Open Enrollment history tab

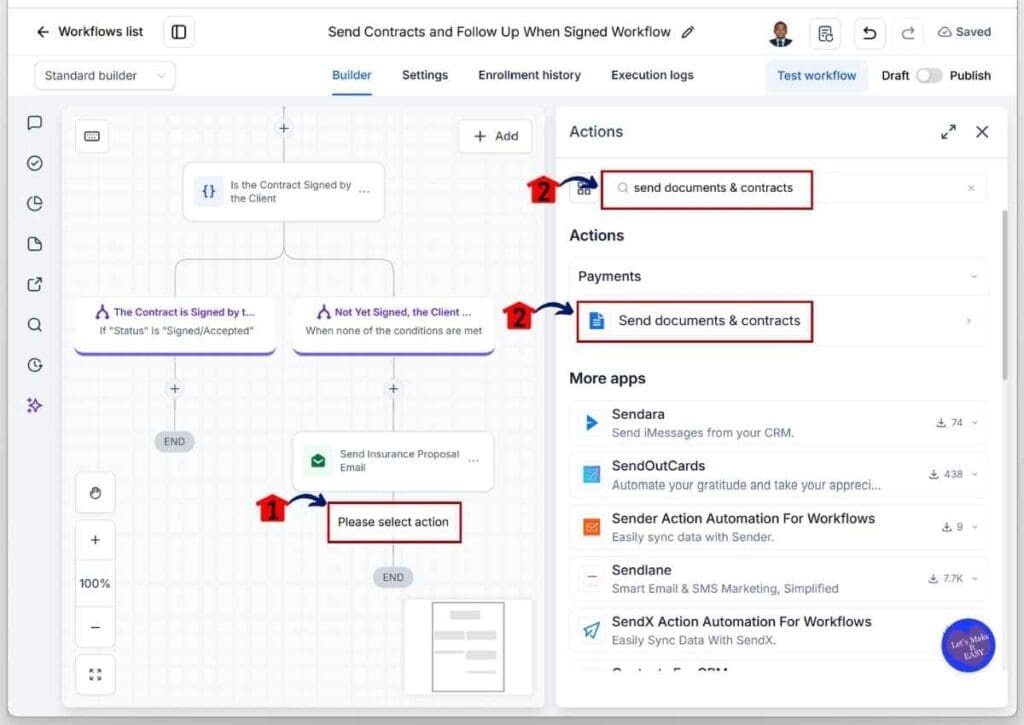pyautogui.click(x=529, y=75)
